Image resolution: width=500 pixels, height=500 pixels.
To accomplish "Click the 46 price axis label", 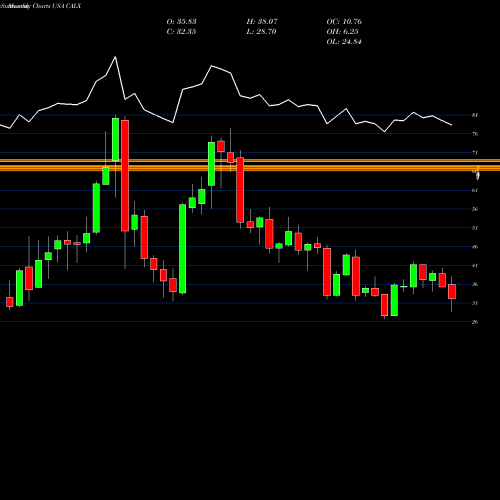I will [475, 247].
